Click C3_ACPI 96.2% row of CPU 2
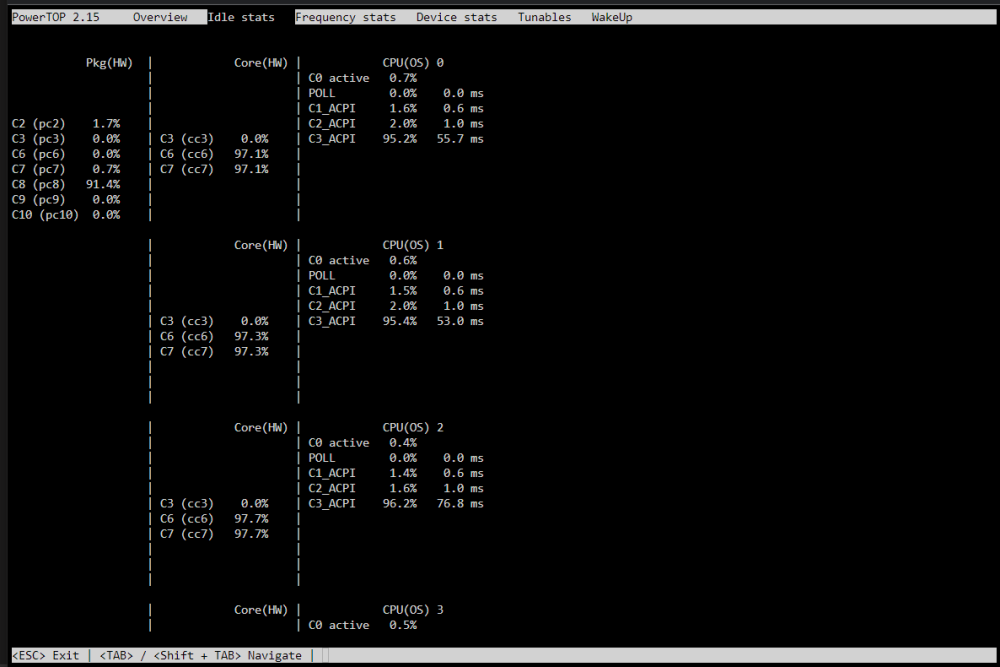 (395, 504)
